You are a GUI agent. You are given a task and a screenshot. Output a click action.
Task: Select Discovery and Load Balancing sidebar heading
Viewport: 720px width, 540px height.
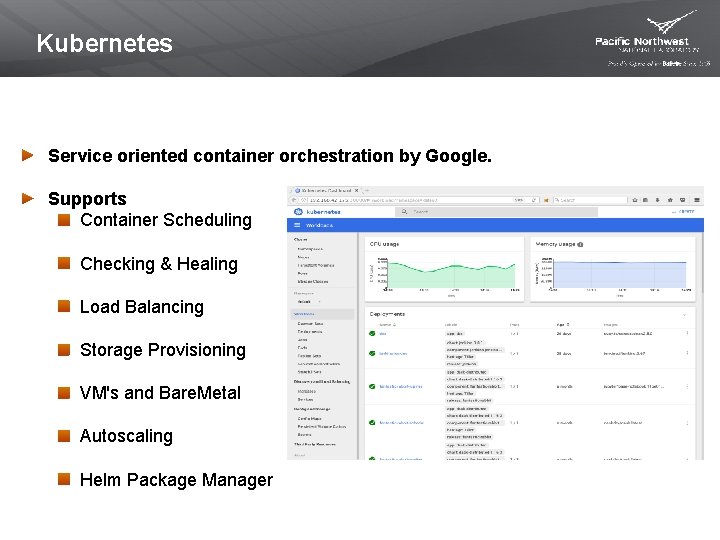[322, 382]
